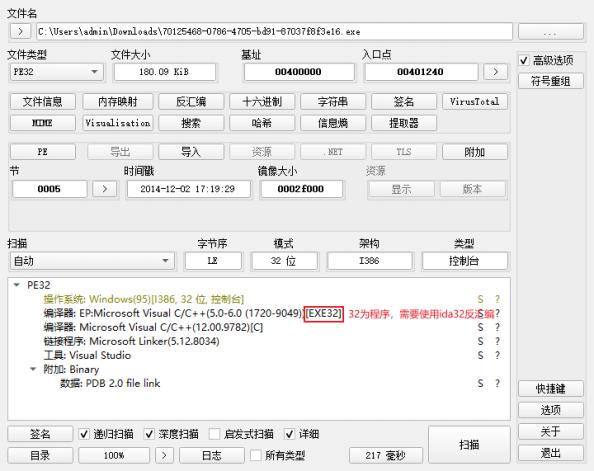Screen dimensions: 594x471
Task: Click the 目录 directory button
Action: click(40, 455)
